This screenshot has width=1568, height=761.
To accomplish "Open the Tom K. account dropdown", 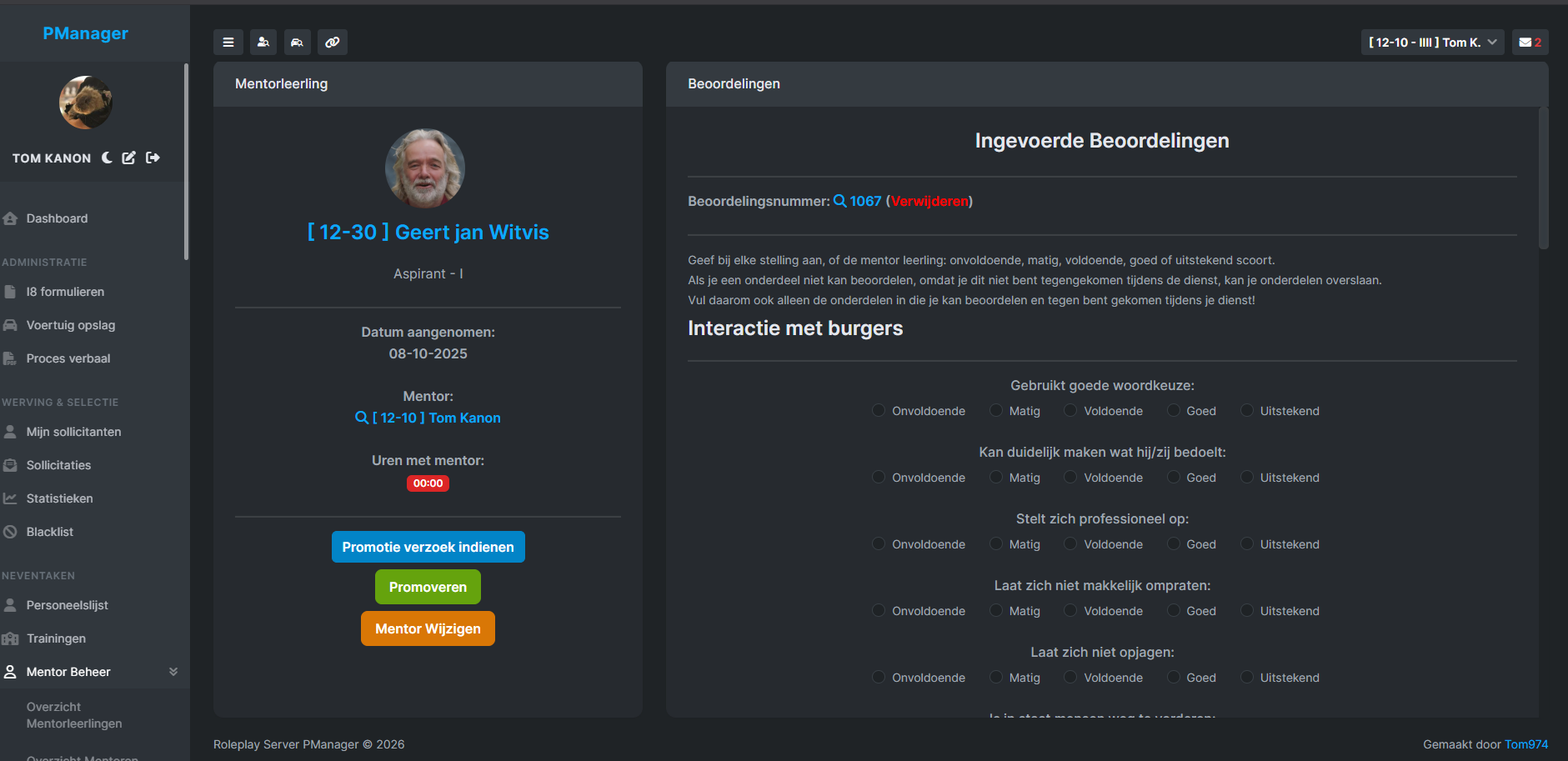I will point(1431,42).
